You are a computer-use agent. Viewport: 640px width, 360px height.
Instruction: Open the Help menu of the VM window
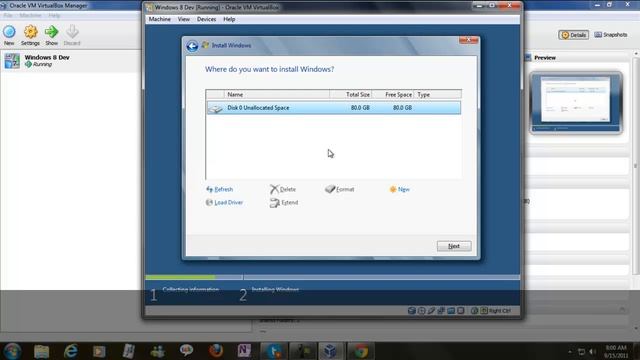click(229, 19)
